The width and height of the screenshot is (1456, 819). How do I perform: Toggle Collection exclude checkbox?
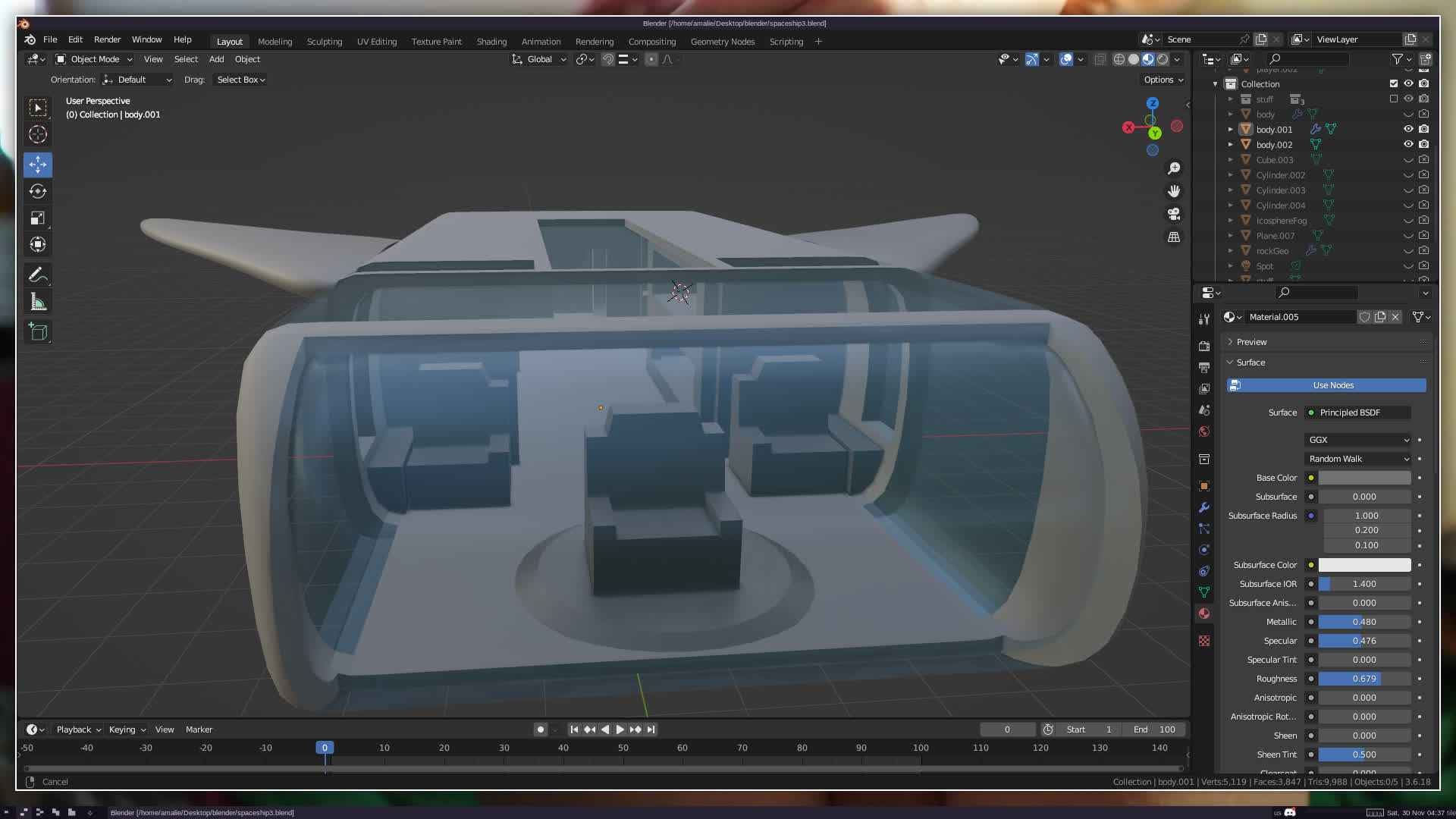pos(1394,83)
